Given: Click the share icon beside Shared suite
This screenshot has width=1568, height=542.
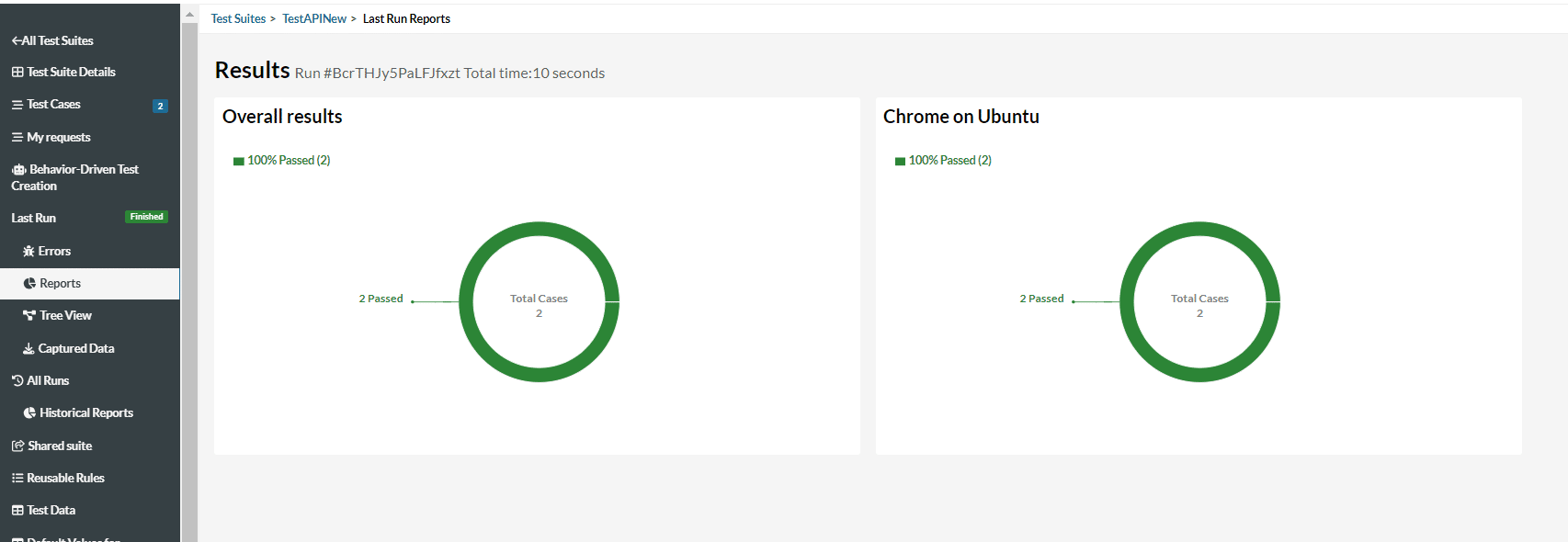Looking at the screenshot, I should point(17,446).
